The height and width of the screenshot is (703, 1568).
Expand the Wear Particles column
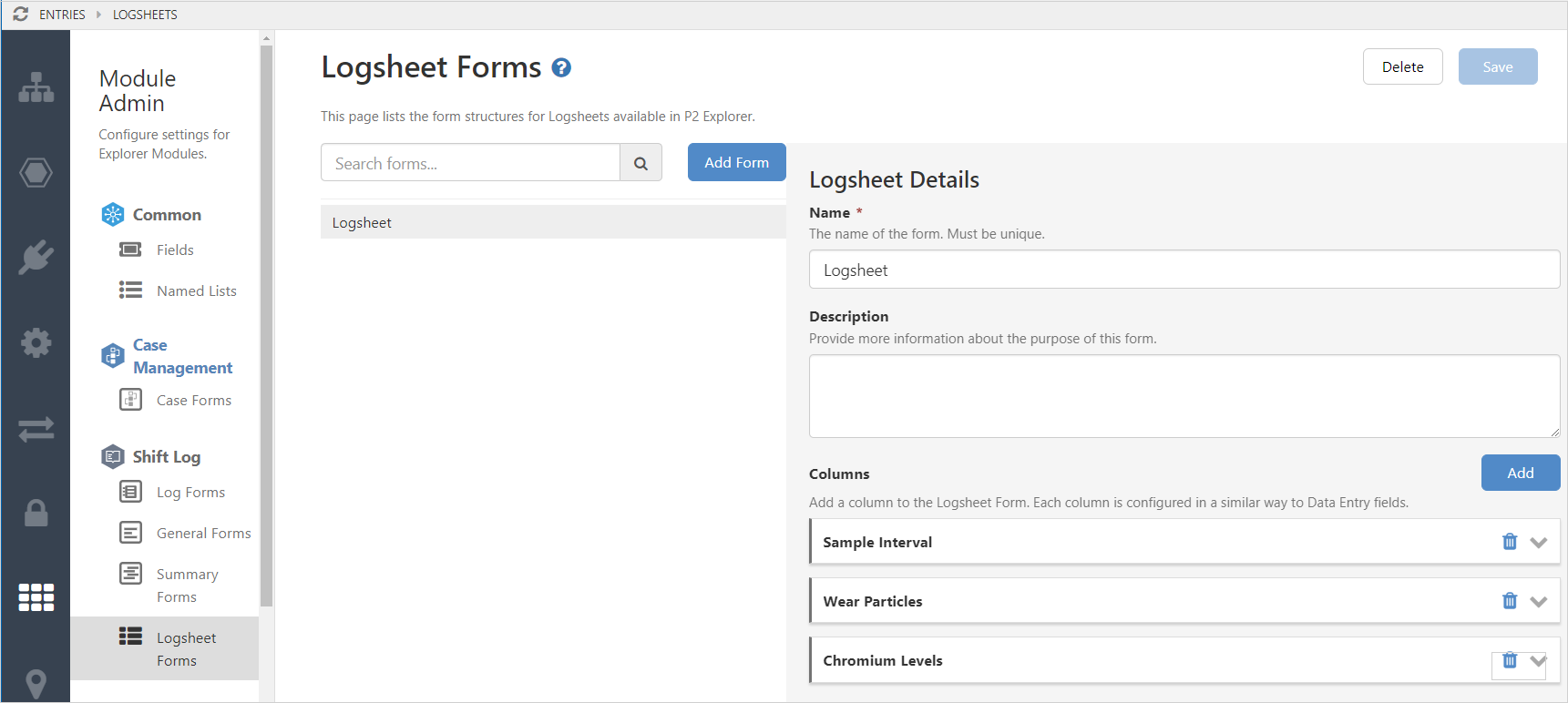click(x=1539, y=602)
